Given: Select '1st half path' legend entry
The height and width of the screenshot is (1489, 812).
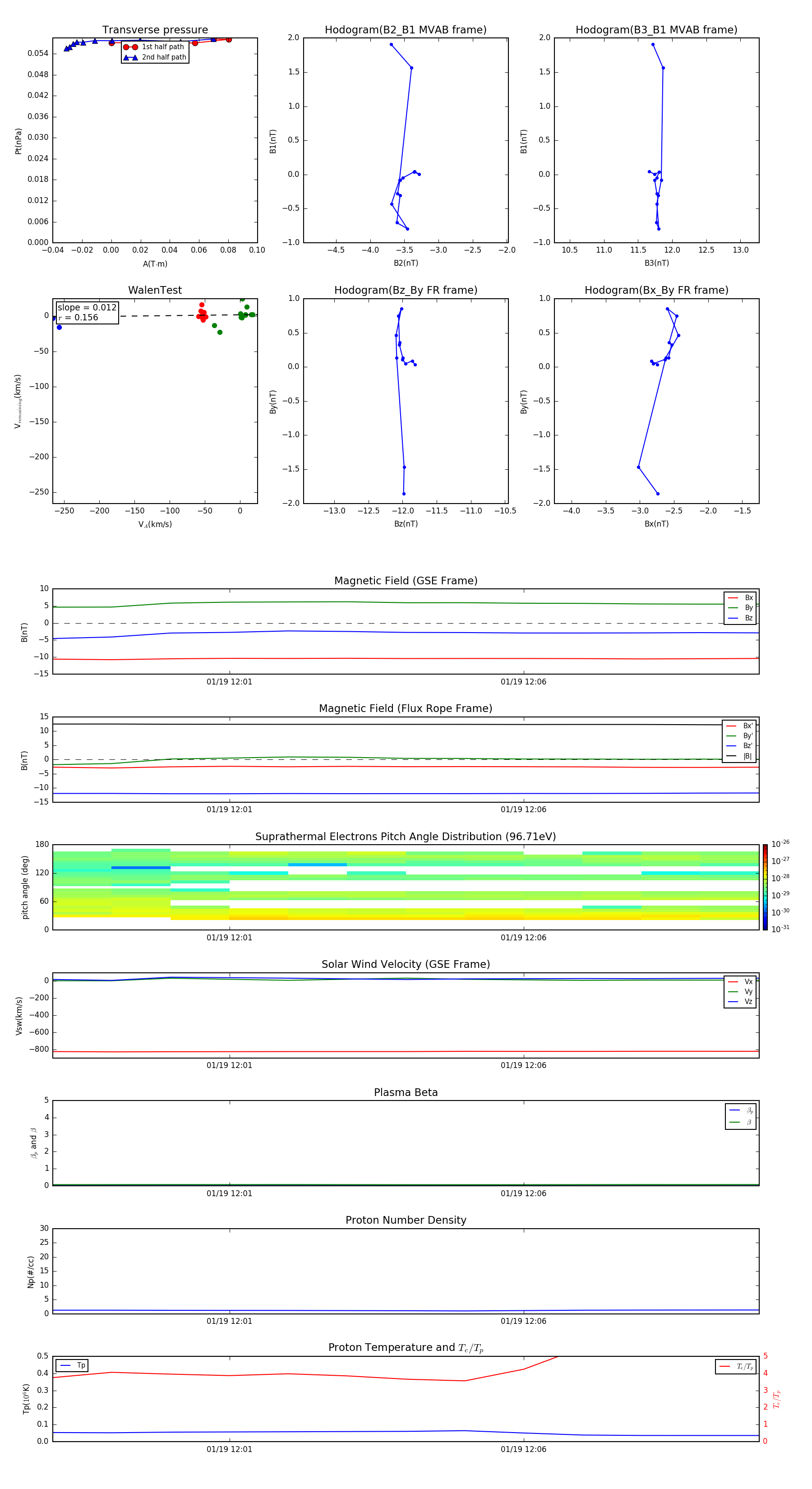Looking at the screenshot, I should (x=154, y=47).
